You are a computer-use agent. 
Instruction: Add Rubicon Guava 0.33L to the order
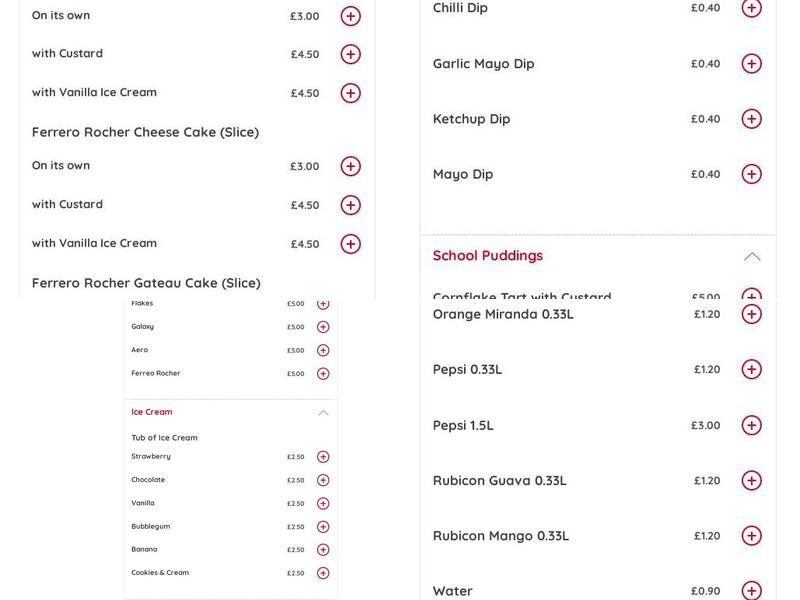pyautogui.click(x=751, y=480)
